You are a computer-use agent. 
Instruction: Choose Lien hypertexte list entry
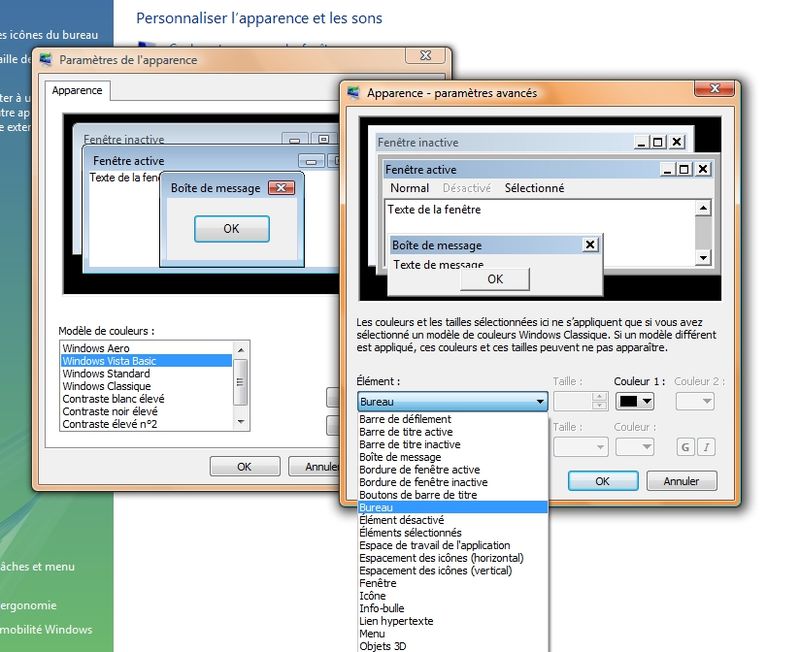[x=453, y=621]
